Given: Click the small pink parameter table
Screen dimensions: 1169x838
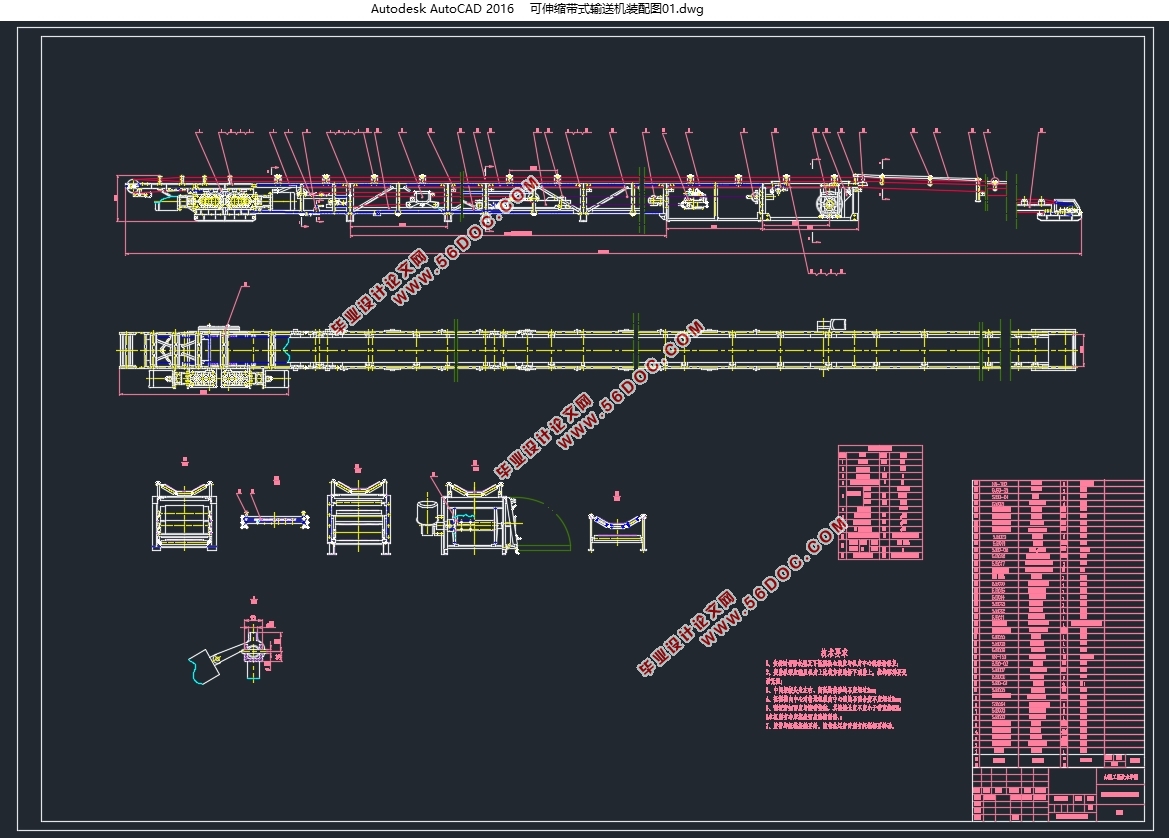Looking at the screenshot, I should click(879, 501).
